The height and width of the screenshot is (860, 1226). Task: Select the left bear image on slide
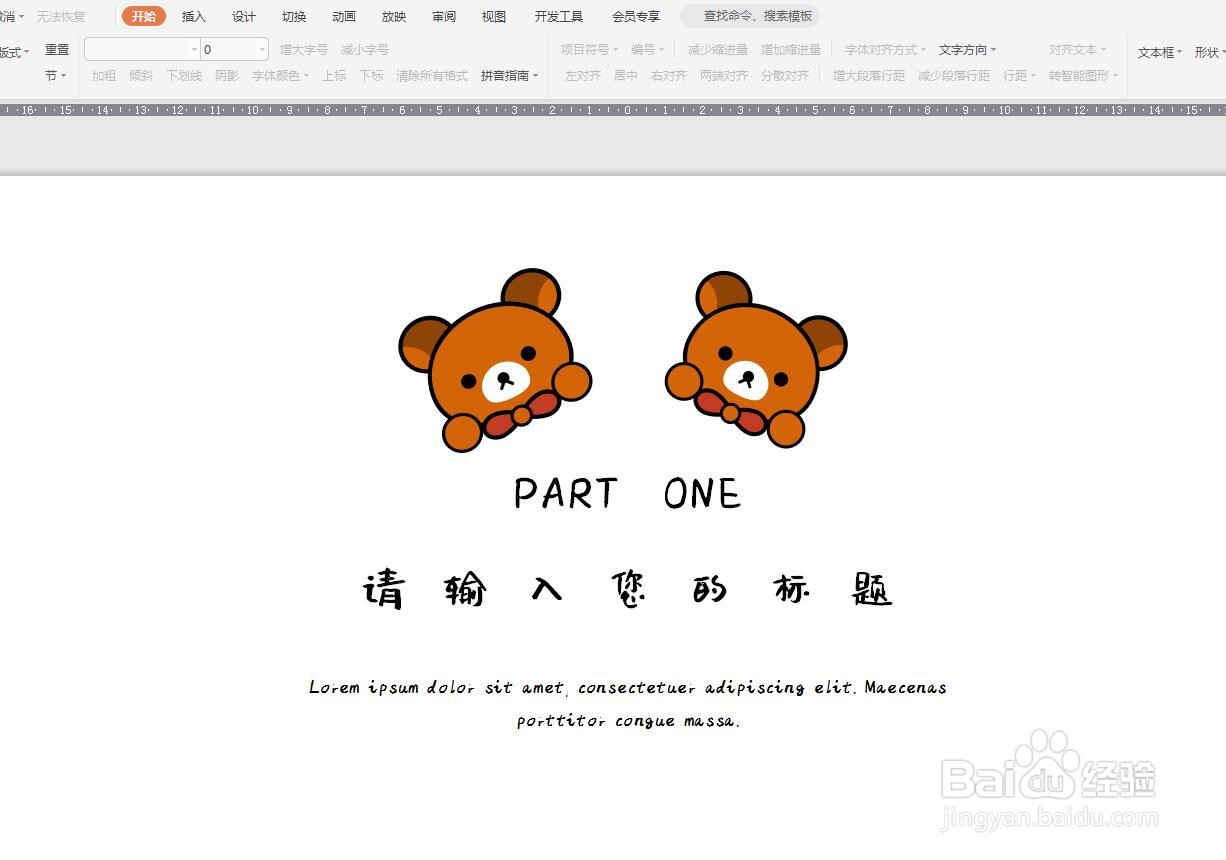pyautogui.click(x=495, y=360)
